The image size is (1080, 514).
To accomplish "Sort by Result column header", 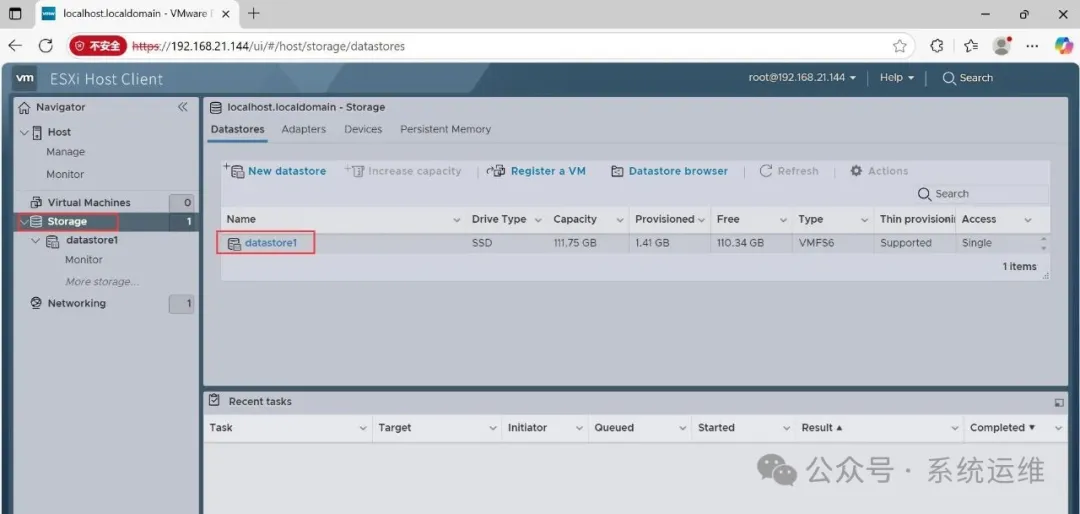I will click(822, 428).
